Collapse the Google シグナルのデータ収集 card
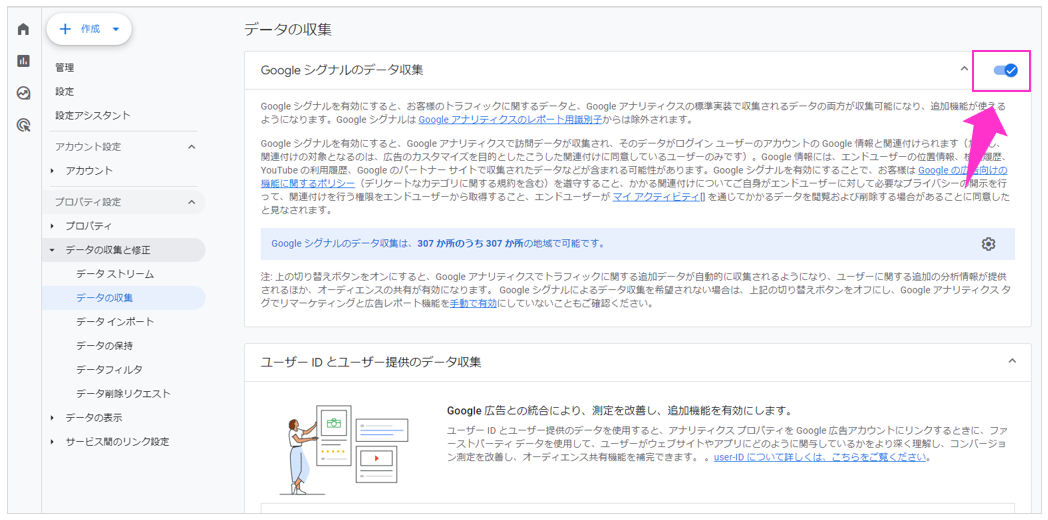 [964, 69]
